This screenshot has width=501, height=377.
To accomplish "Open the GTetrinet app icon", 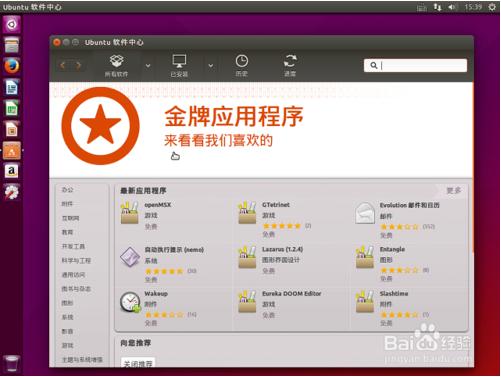I will 247,212.
